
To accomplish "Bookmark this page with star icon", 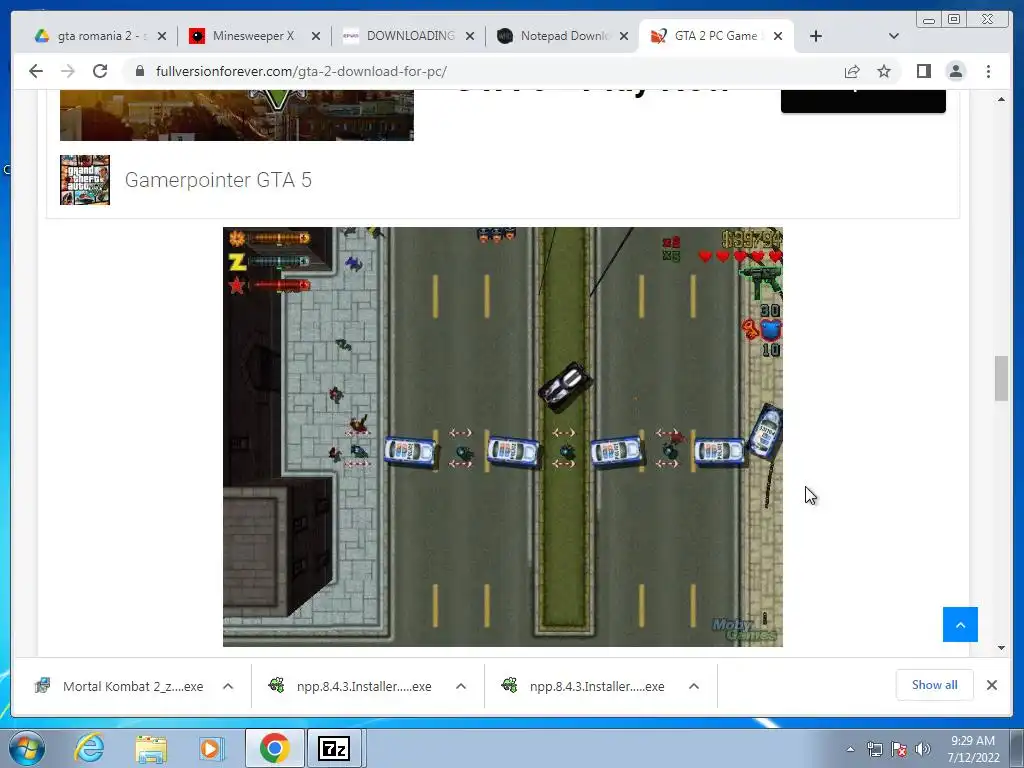I will [884, 71].
